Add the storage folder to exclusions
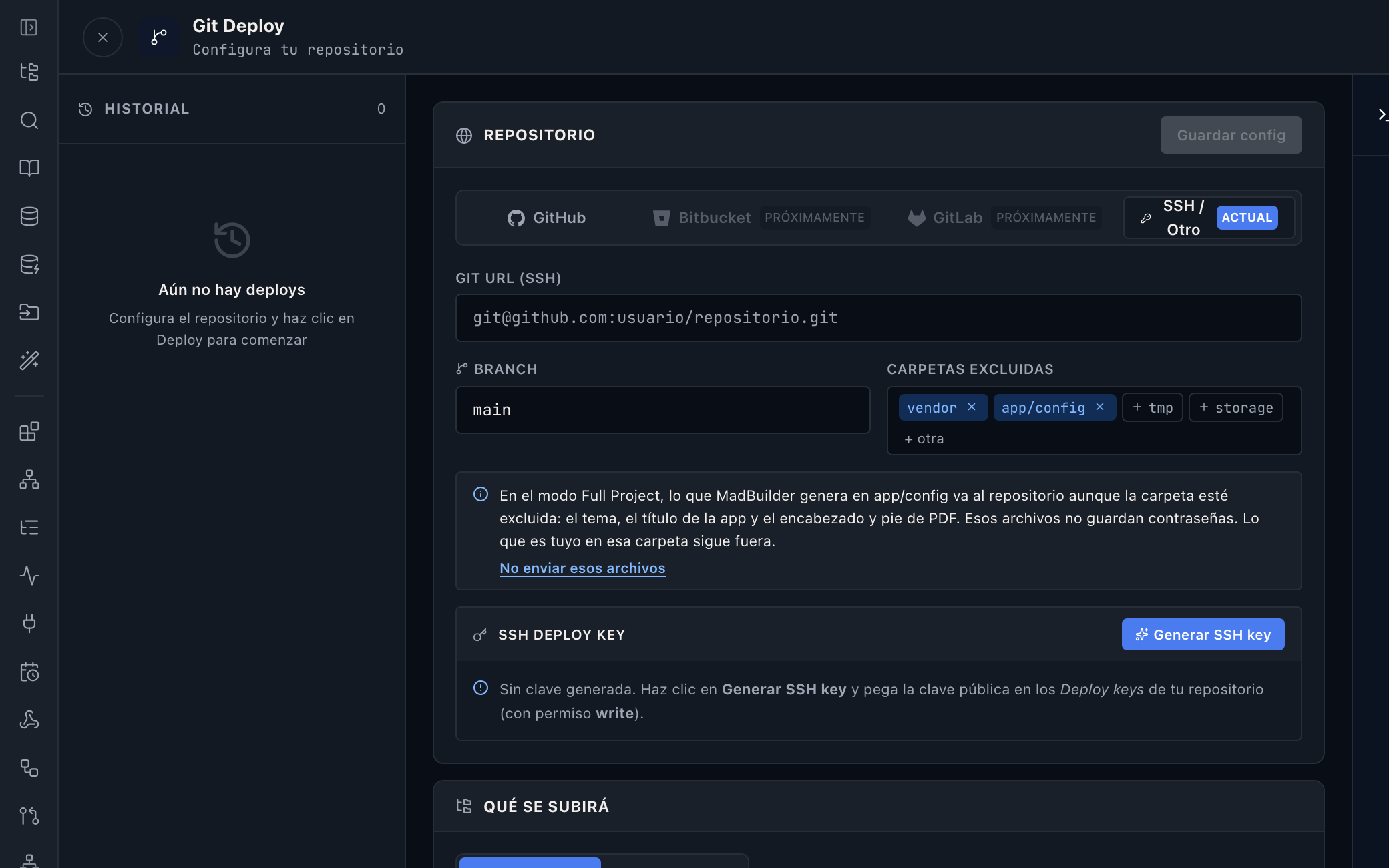Screen dimensions: 1389x868 [x=1236, y=407]
